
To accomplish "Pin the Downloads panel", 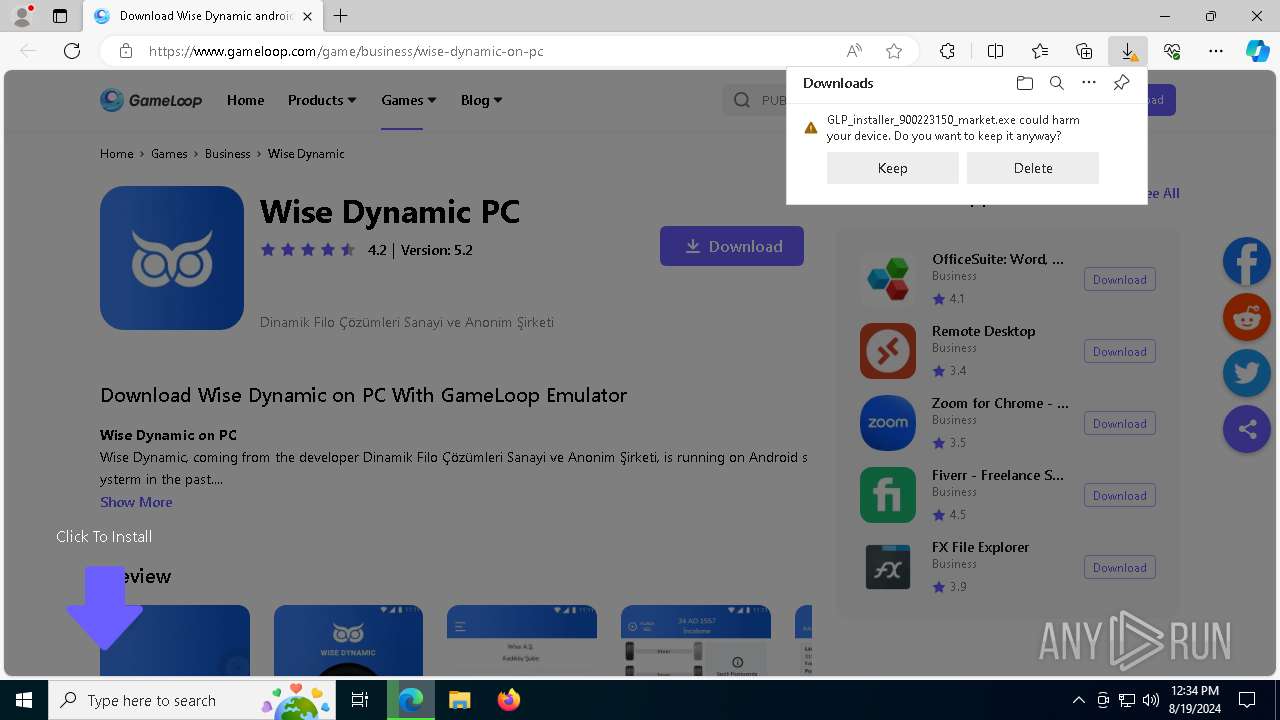I will pyautogui.click(x=1121, y=83).
